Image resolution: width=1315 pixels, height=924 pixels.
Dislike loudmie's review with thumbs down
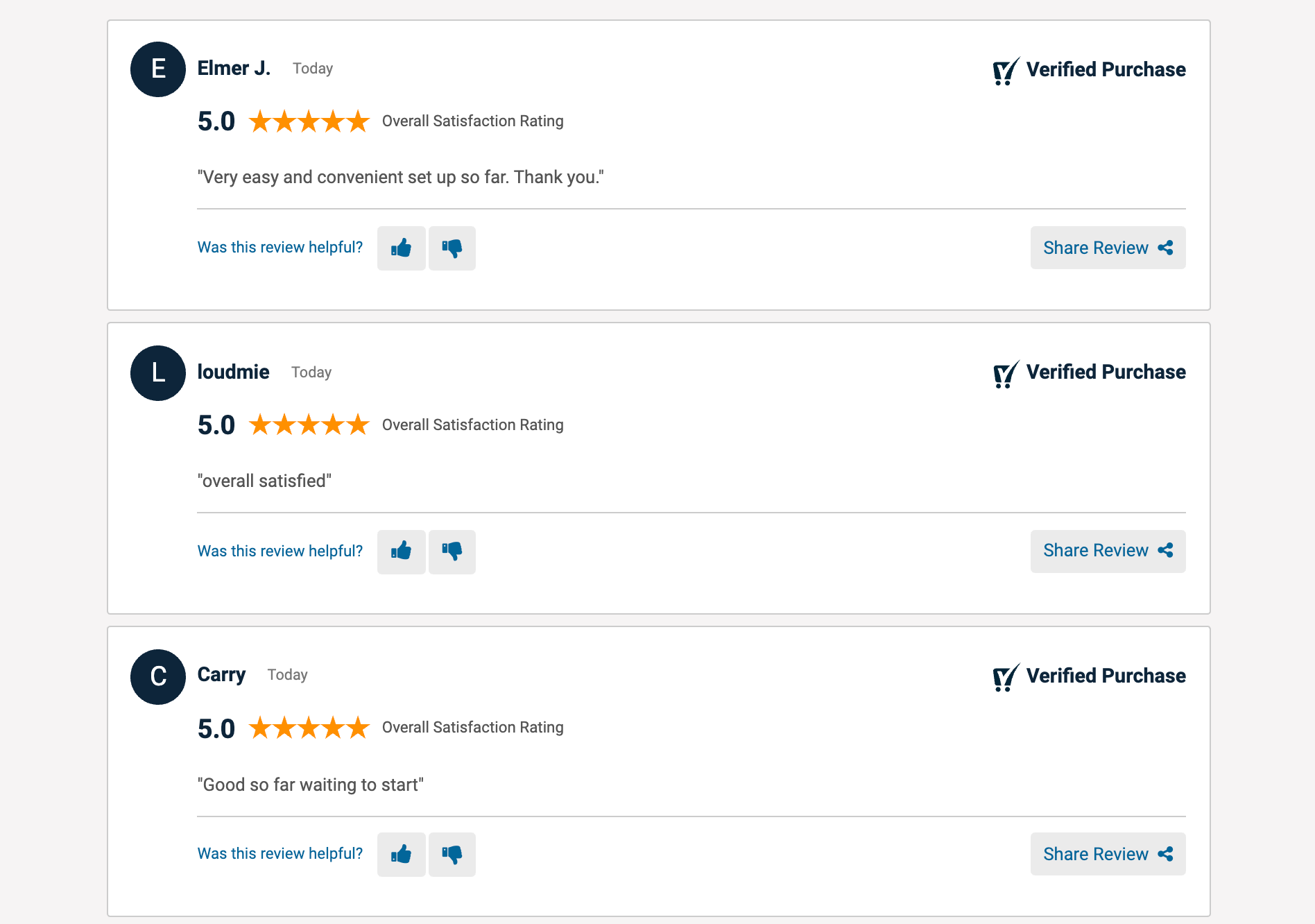pos(452,551)
